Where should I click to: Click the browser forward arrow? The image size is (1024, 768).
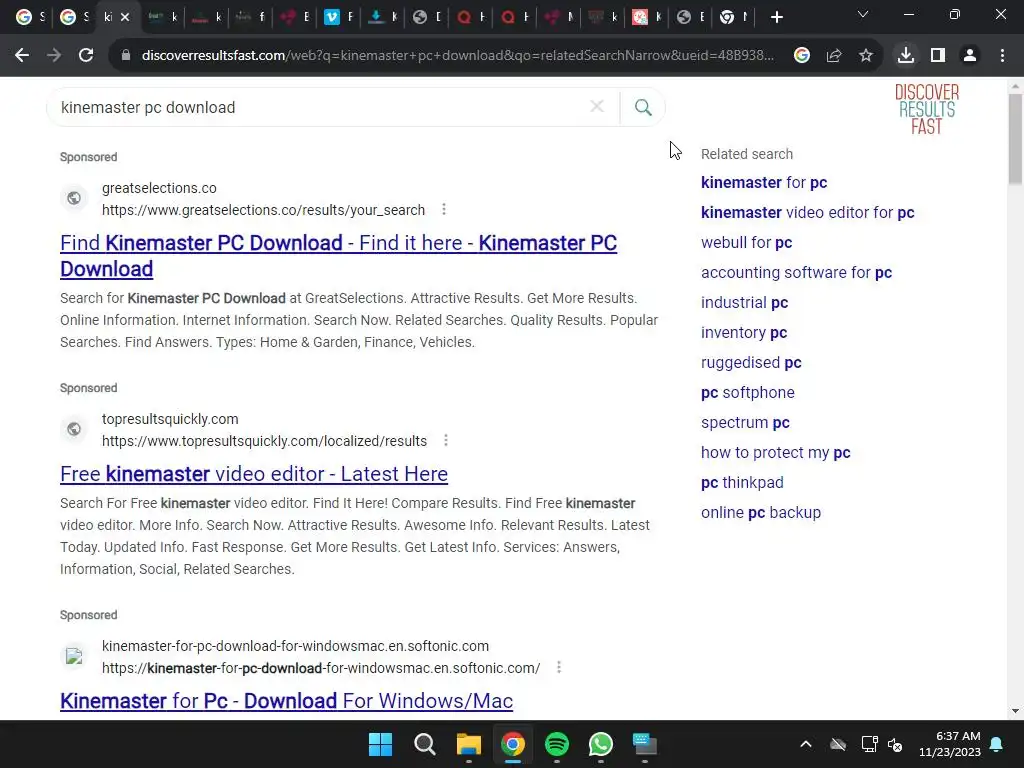click(54, 56)
